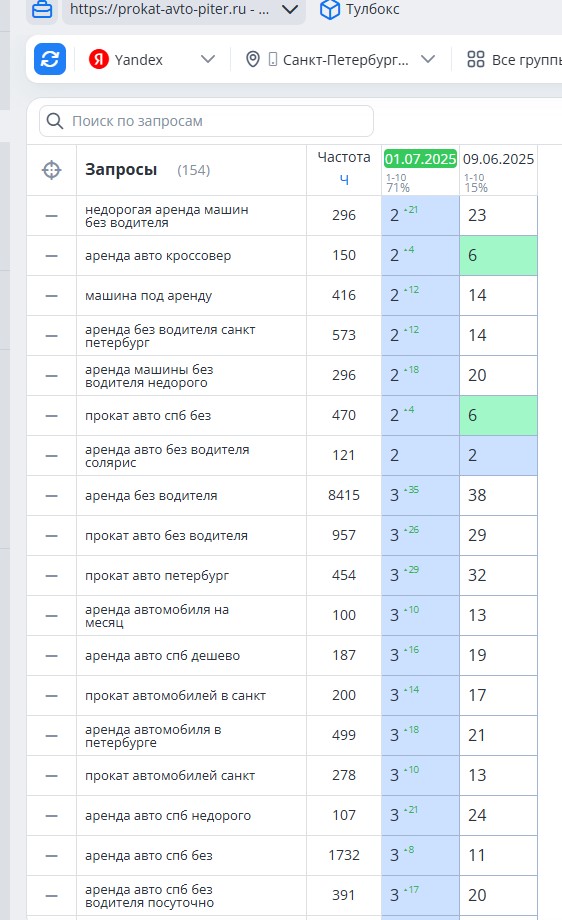Toggle the dash marker for «машина под аренду»
This screenshot has height=920, width=562.
tap(52, 296)
